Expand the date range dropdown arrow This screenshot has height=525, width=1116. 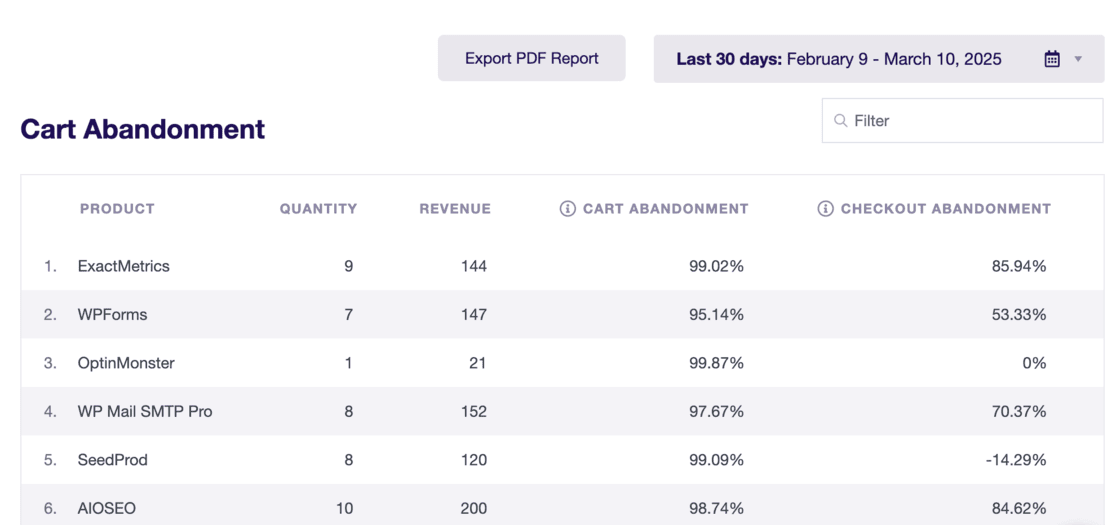click(1078, 59)
